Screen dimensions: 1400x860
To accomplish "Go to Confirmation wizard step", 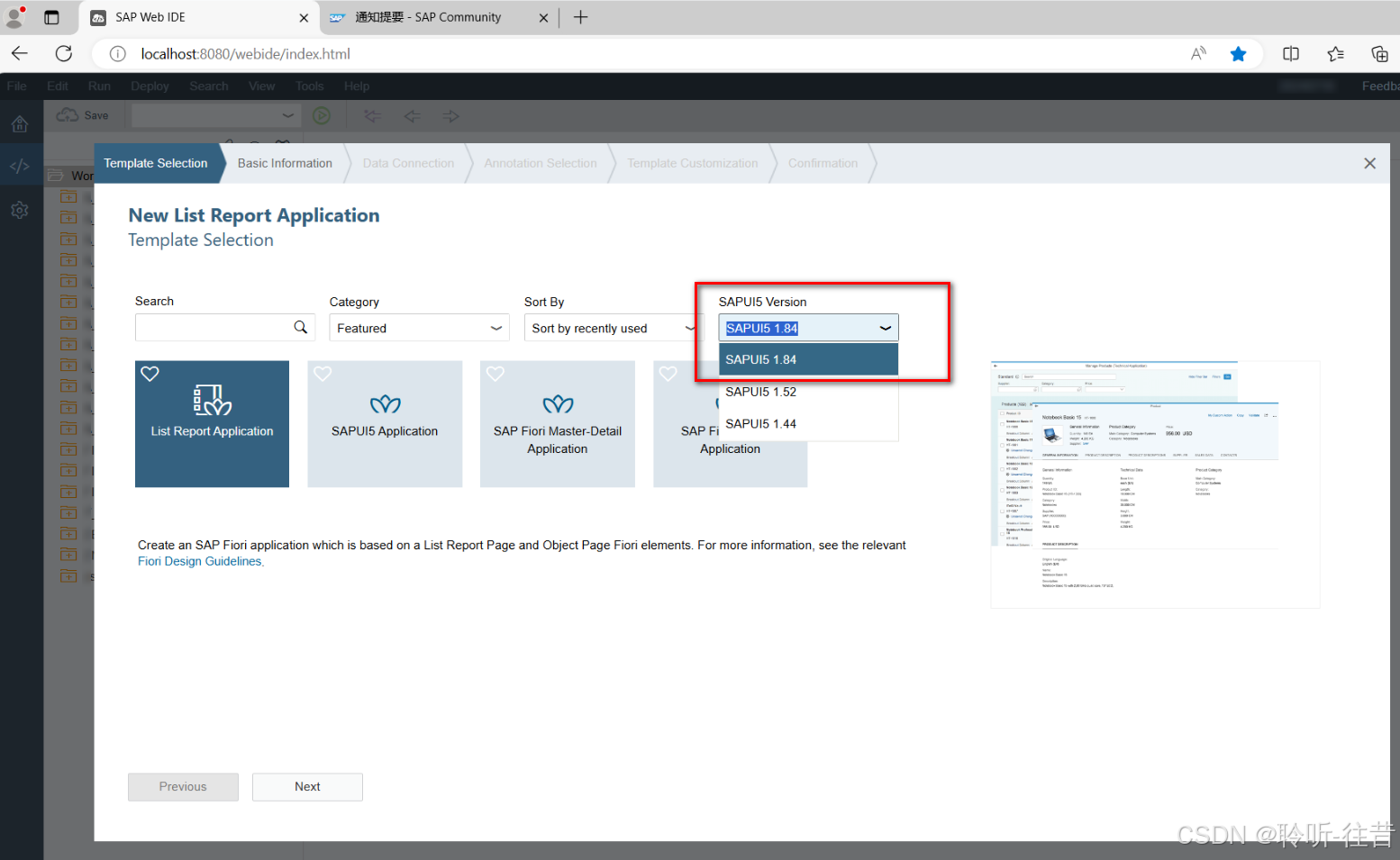I will coord(823,163).
